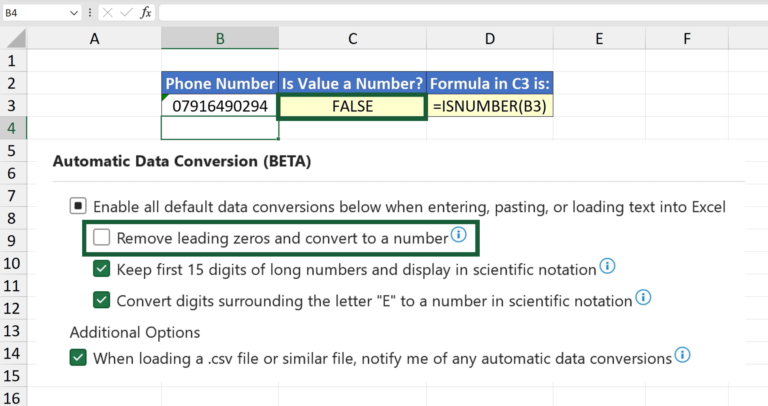Click the Insert Function fx icon

click(x=146, y=13)
